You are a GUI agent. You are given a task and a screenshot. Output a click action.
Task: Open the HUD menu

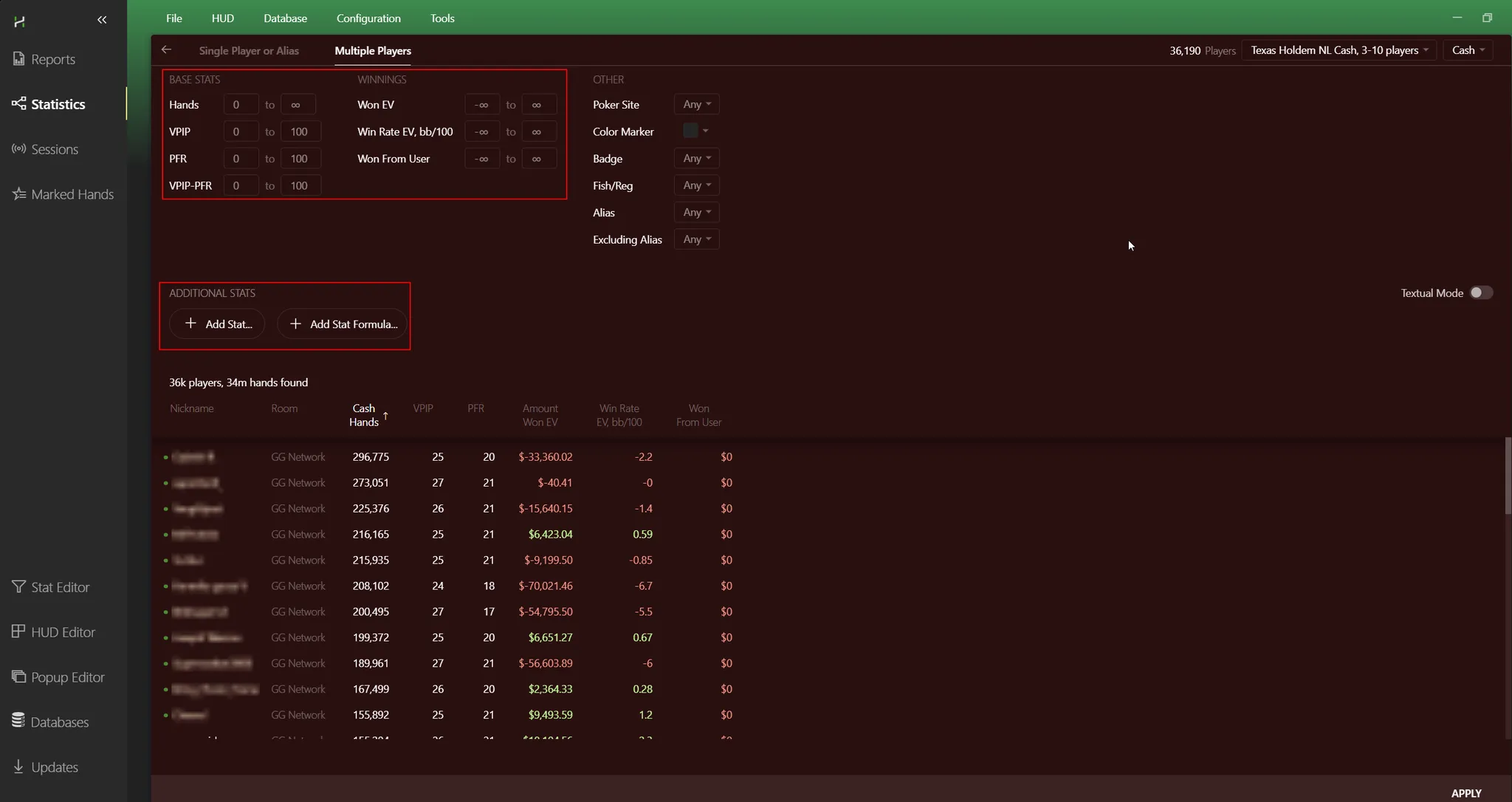pyautogui.click(x=222, y=18)
